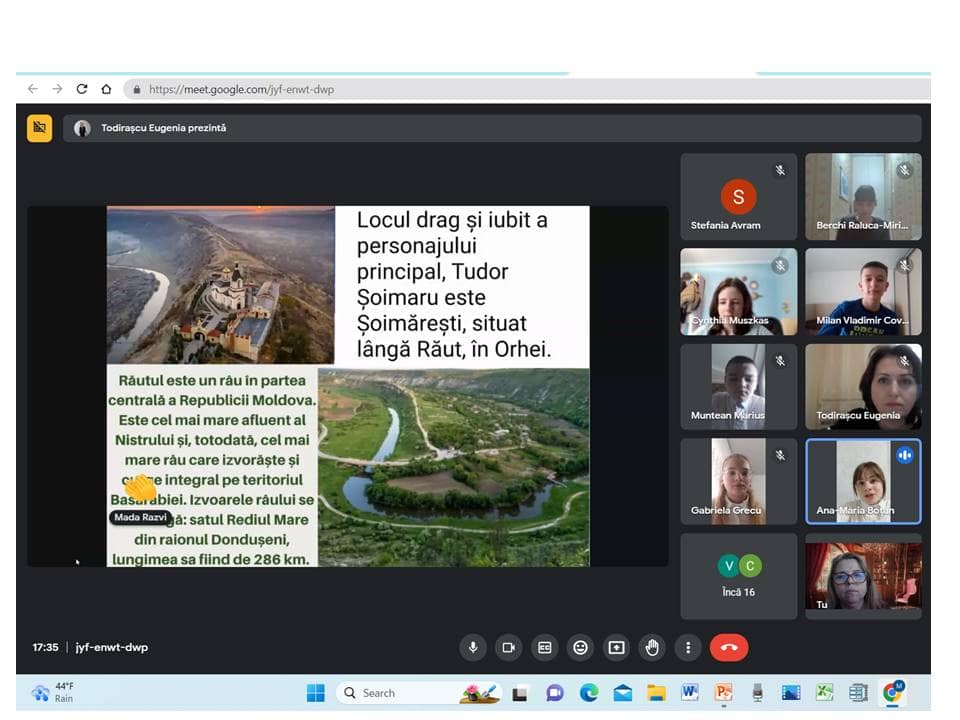960x720 pixels.
Task: Toggle the camera in the call bar
Action: tap(508, 648)
